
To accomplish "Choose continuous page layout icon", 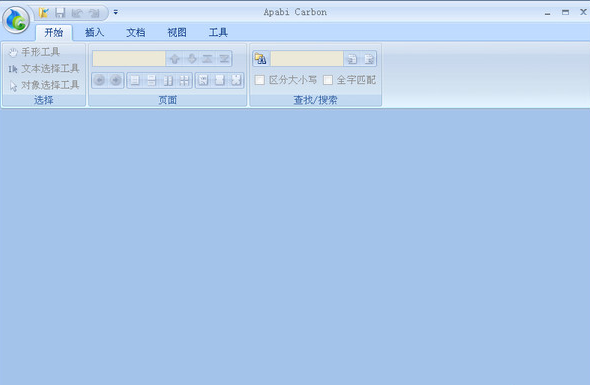I will pyautogui.click(x=151, y=80).
